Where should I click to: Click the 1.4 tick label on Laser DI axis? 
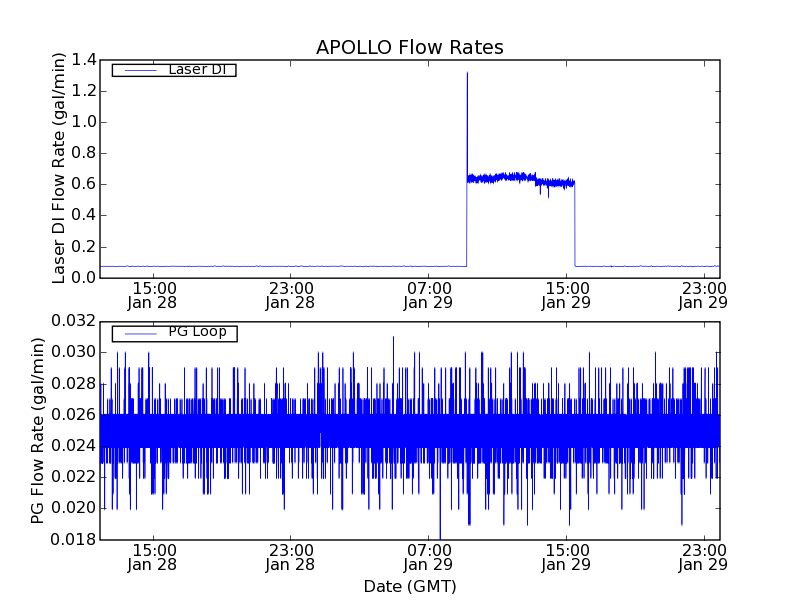point(84,60)
